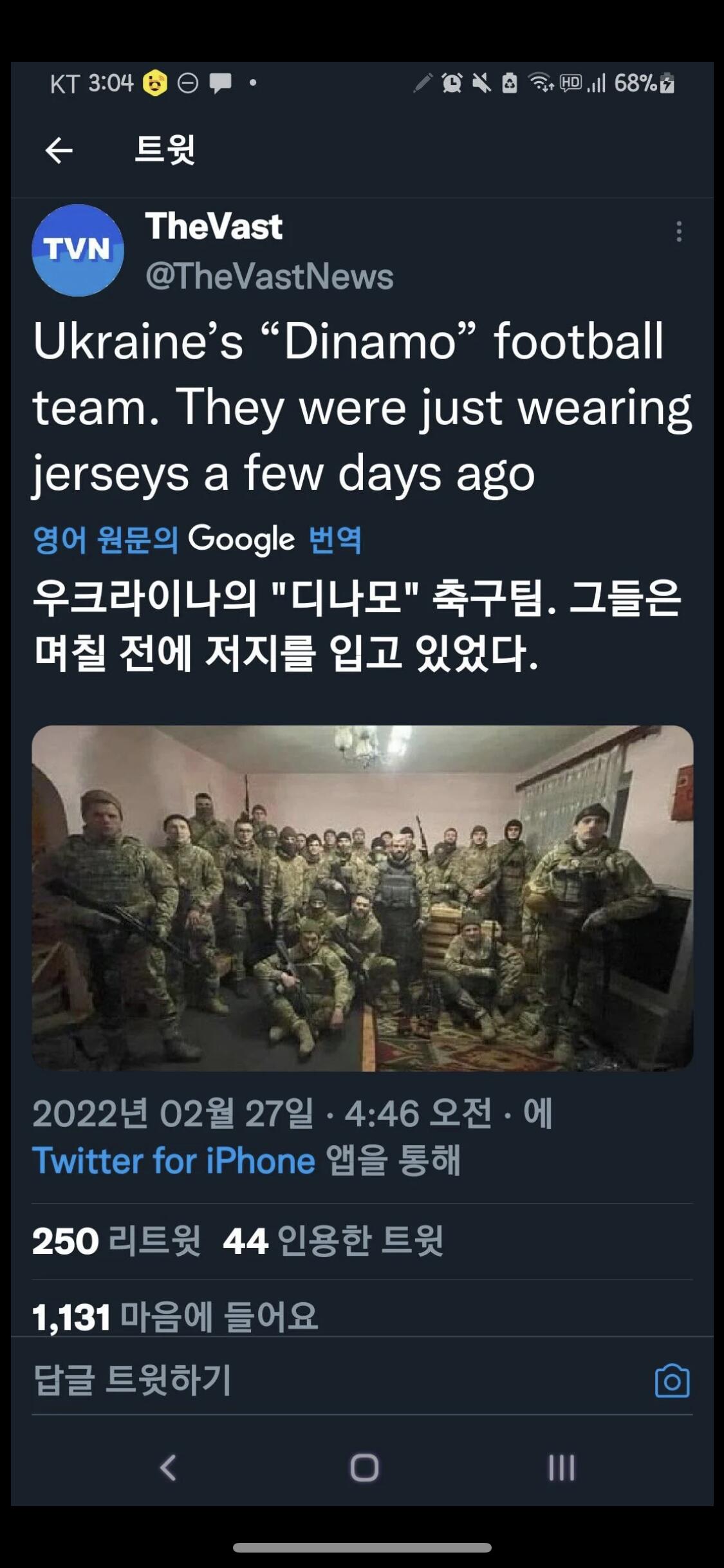724x1568 pixels.
Task: View the 250 리트윗 list
Action: point(116,1240)
